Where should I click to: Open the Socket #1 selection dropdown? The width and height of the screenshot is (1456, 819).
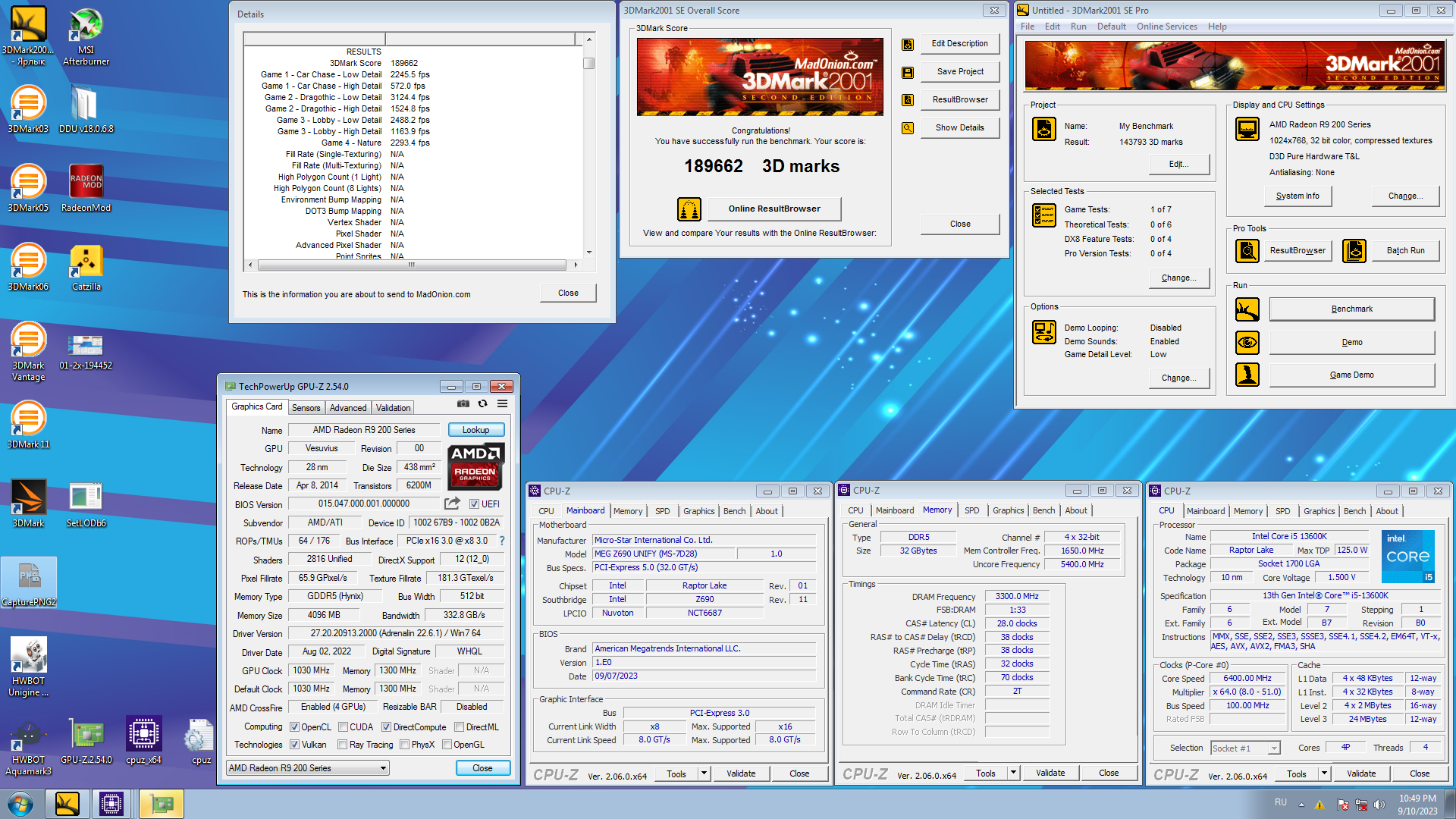pyautogui.click(x=1245, y=748)
